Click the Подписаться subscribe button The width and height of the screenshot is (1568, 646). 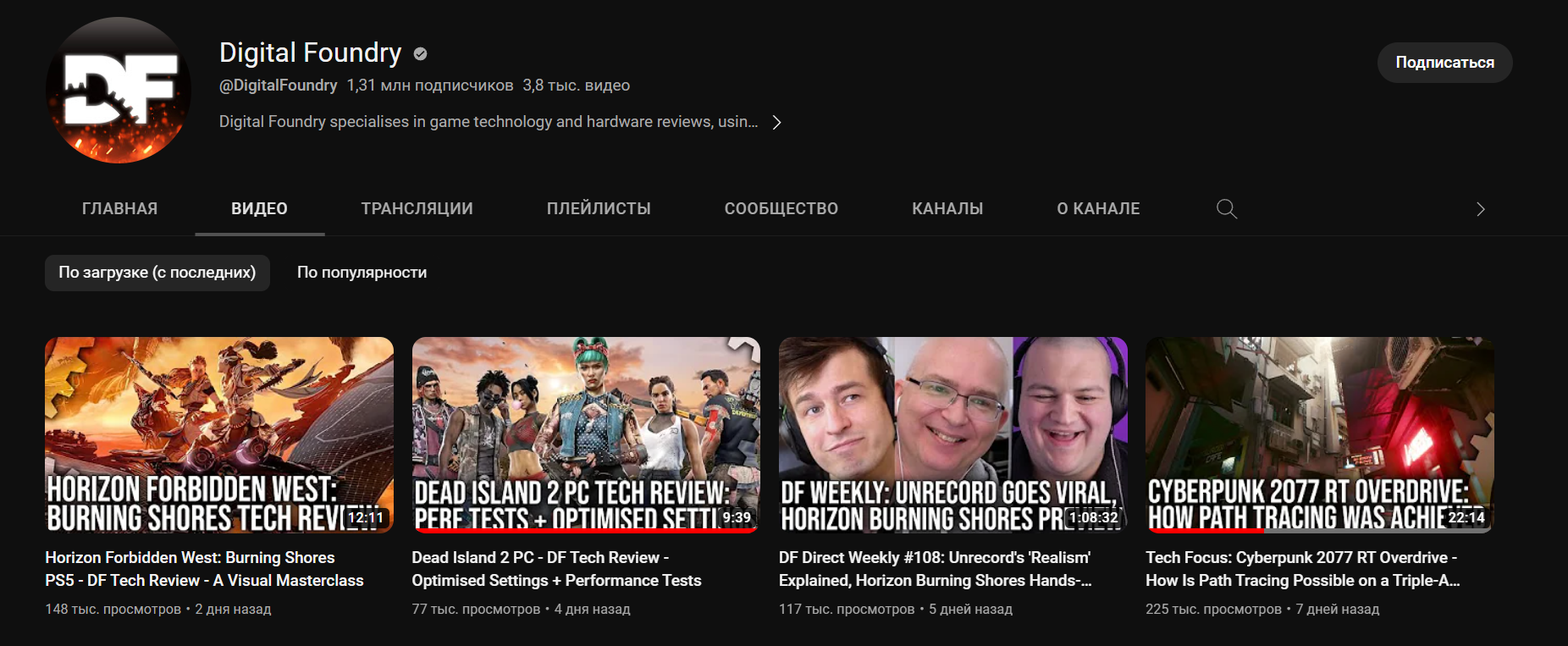[1444, 63]
